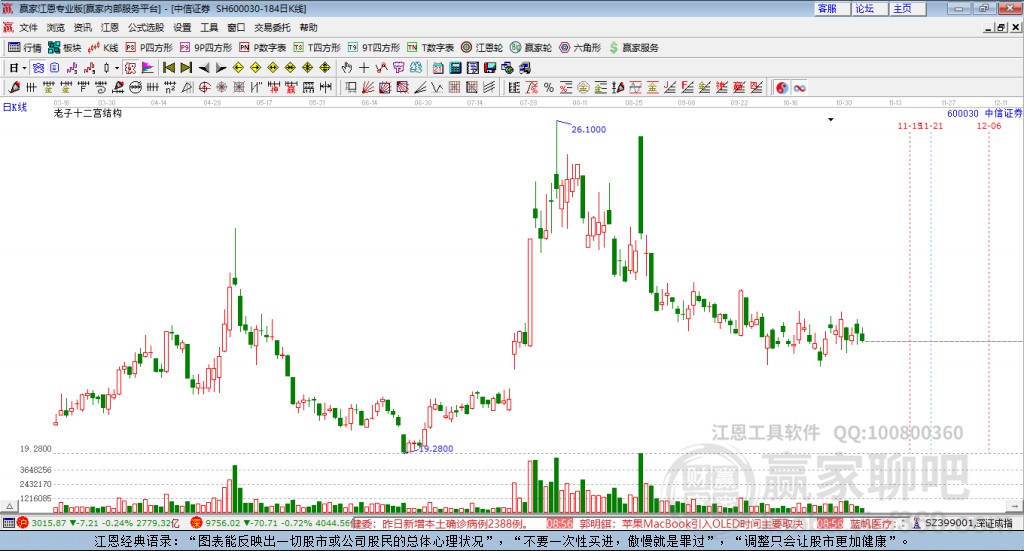Select the red pencil drawing tool
The height and width of the screenshot is (551, 1024).
(x=14, y=87)
